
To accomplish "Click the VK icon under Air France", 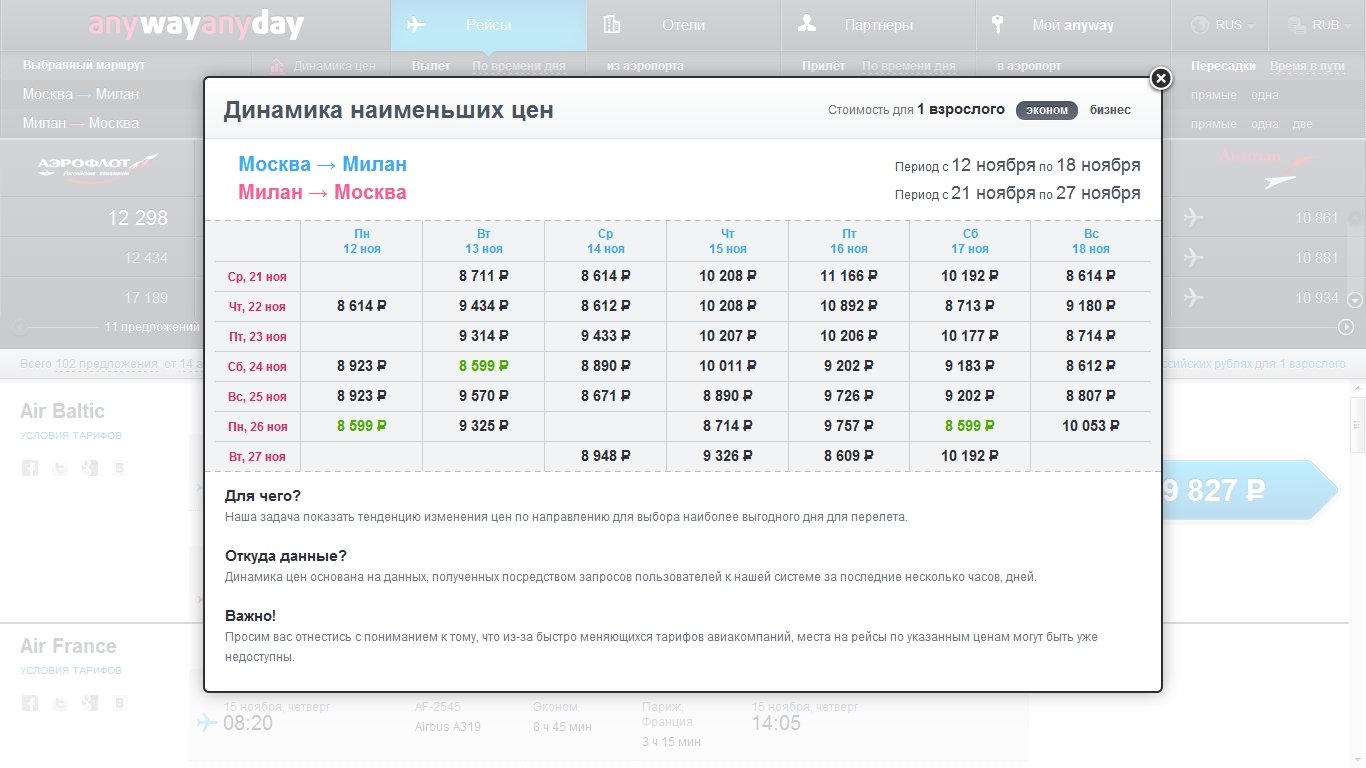I will click(x=120, y=703).
